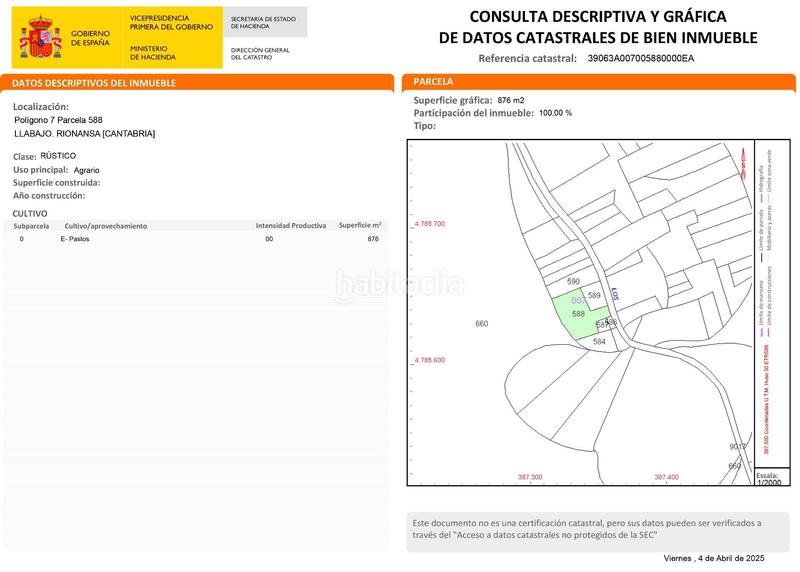Click parcel number '590' on the map

point(573,282)
